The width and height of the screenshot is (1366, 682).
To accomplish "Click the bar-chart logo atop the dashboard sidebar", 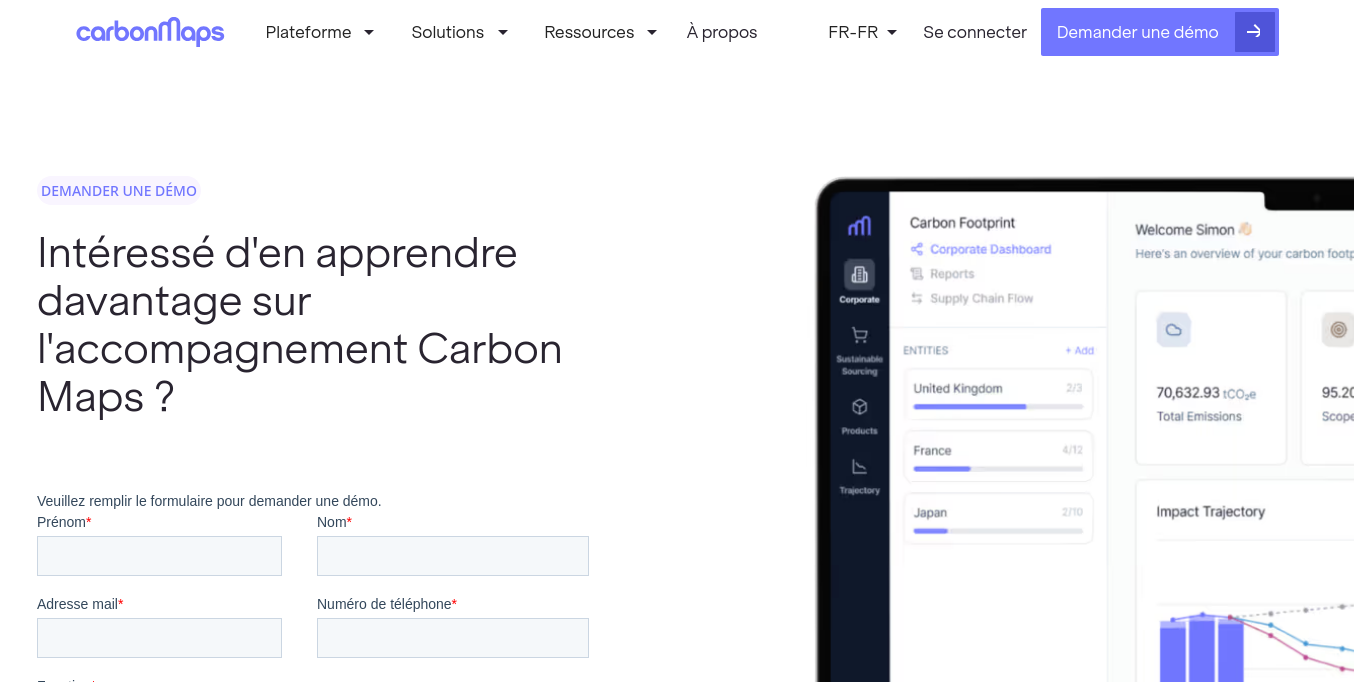I will coord(859,226).
